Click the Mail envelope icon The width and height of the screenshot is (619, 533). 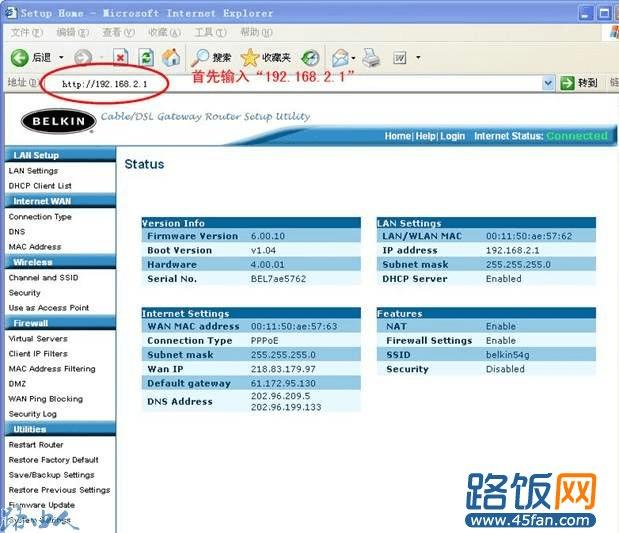tap(340, 58)
